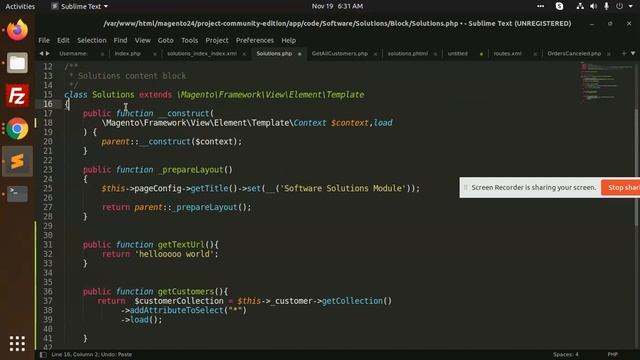Switch to the GetAllCustomers.php tab
The height and width of the screenshot is (360, 640).
[x=340, y=53]
